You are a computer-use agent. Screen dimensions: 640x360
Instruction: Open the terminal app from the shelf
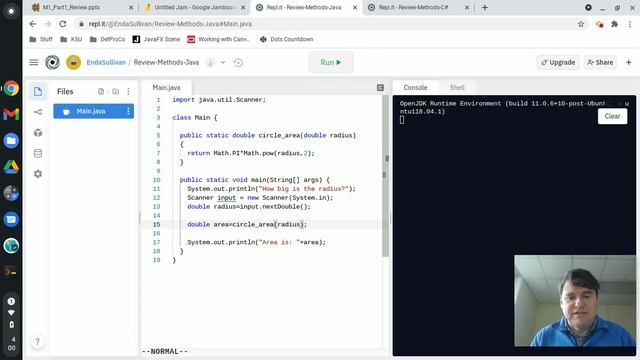point(11,271)
